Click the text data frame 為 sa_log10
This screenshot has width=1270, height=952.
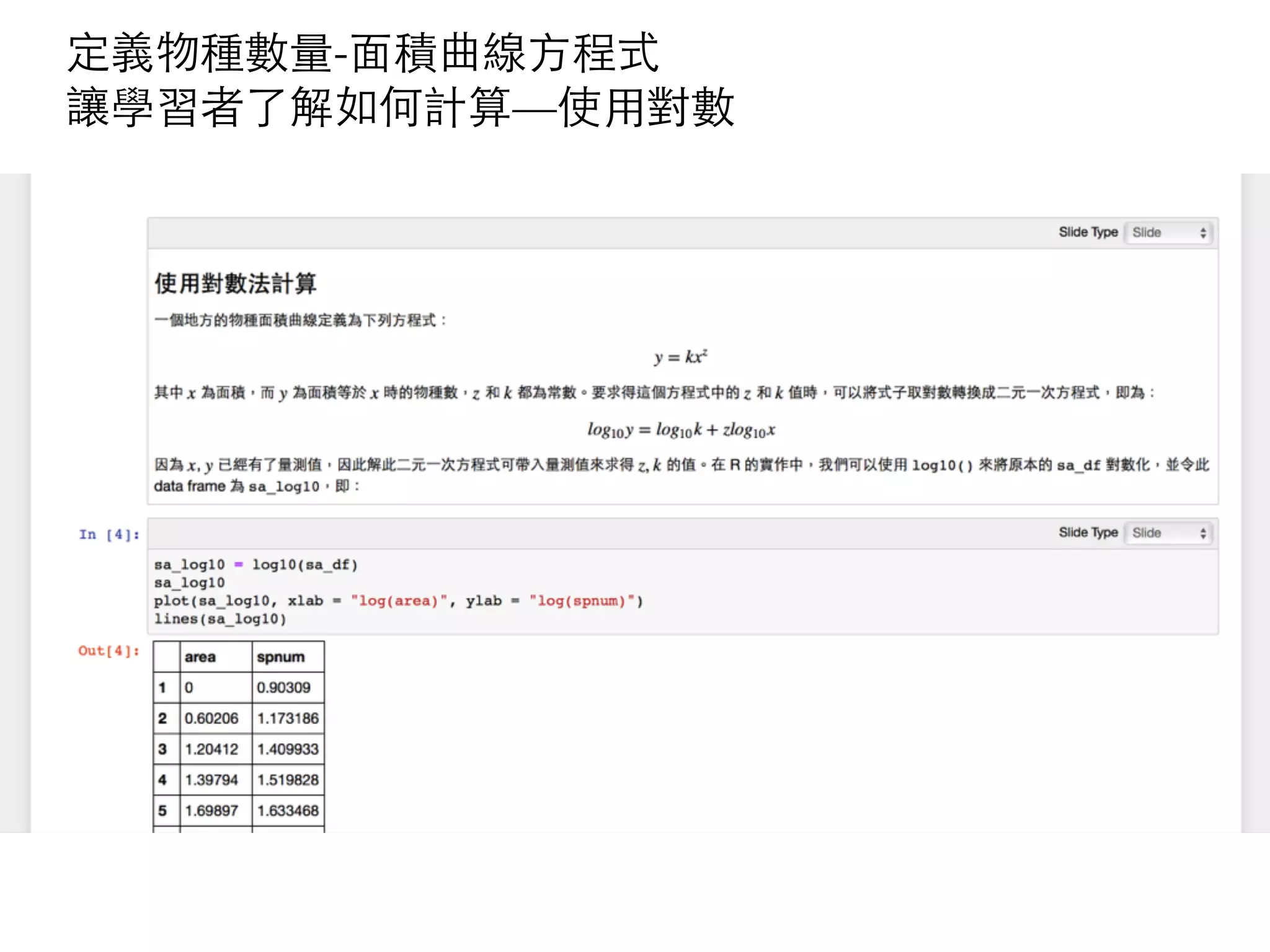(237, 487)
